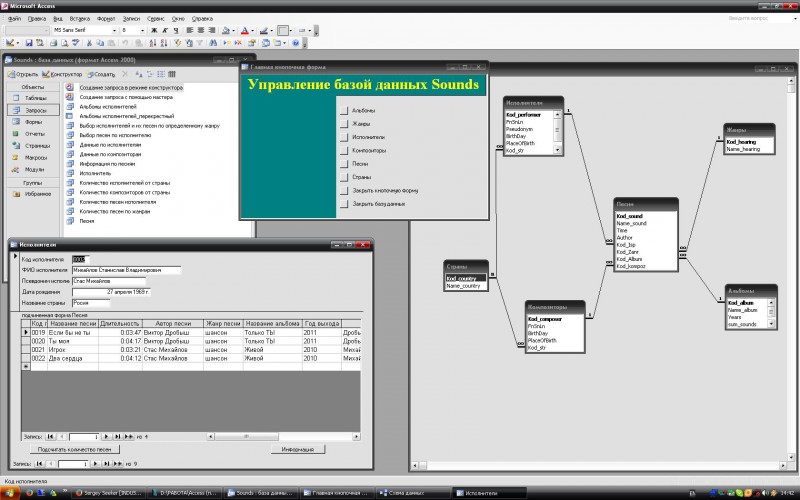The width and height of the screenshot is (800, 500).
Task: Open the Вставка menu
Action: coord(80,19)
